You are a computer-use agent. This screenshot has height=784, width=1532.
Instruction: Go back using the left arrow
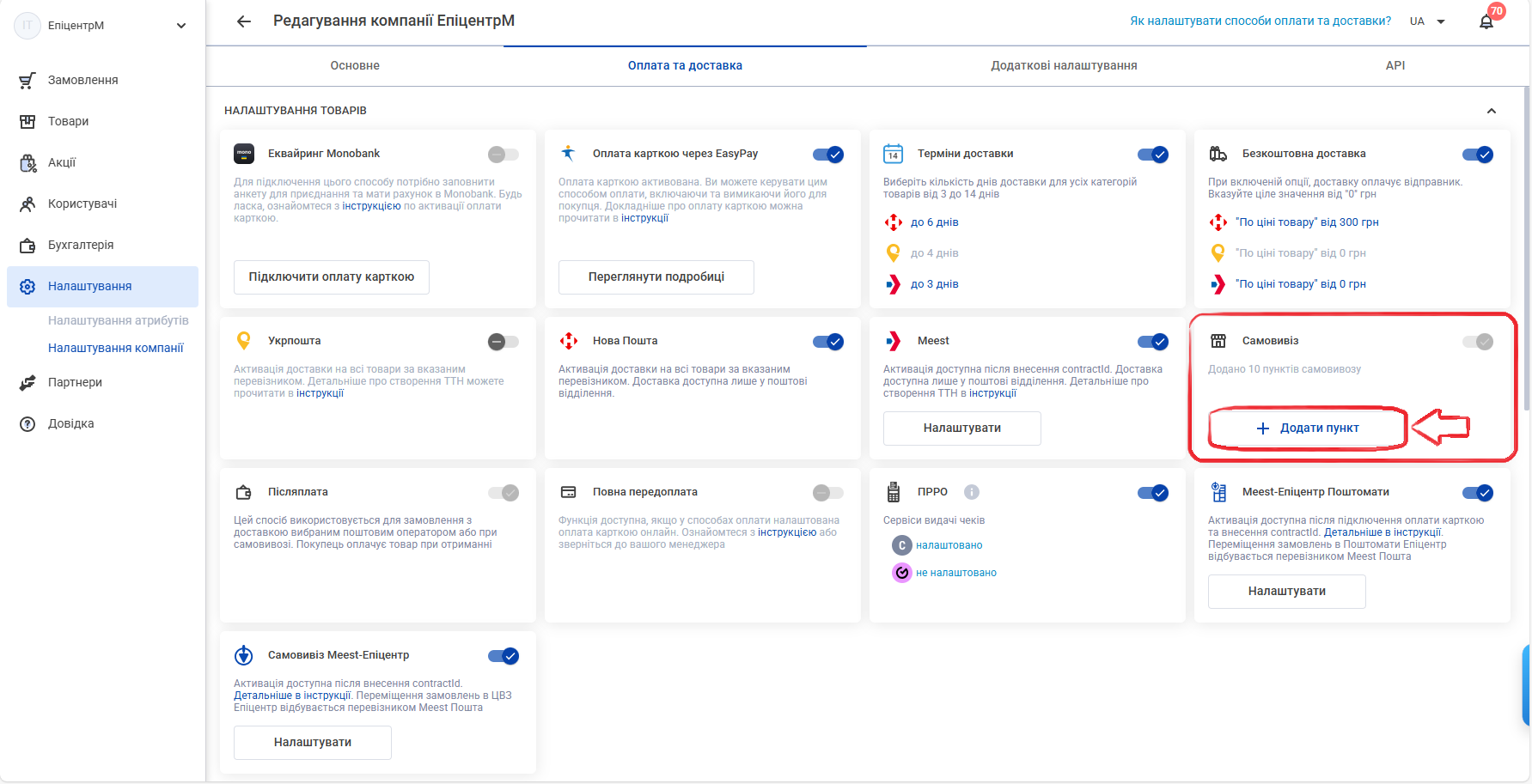click(x=244, y=21)
